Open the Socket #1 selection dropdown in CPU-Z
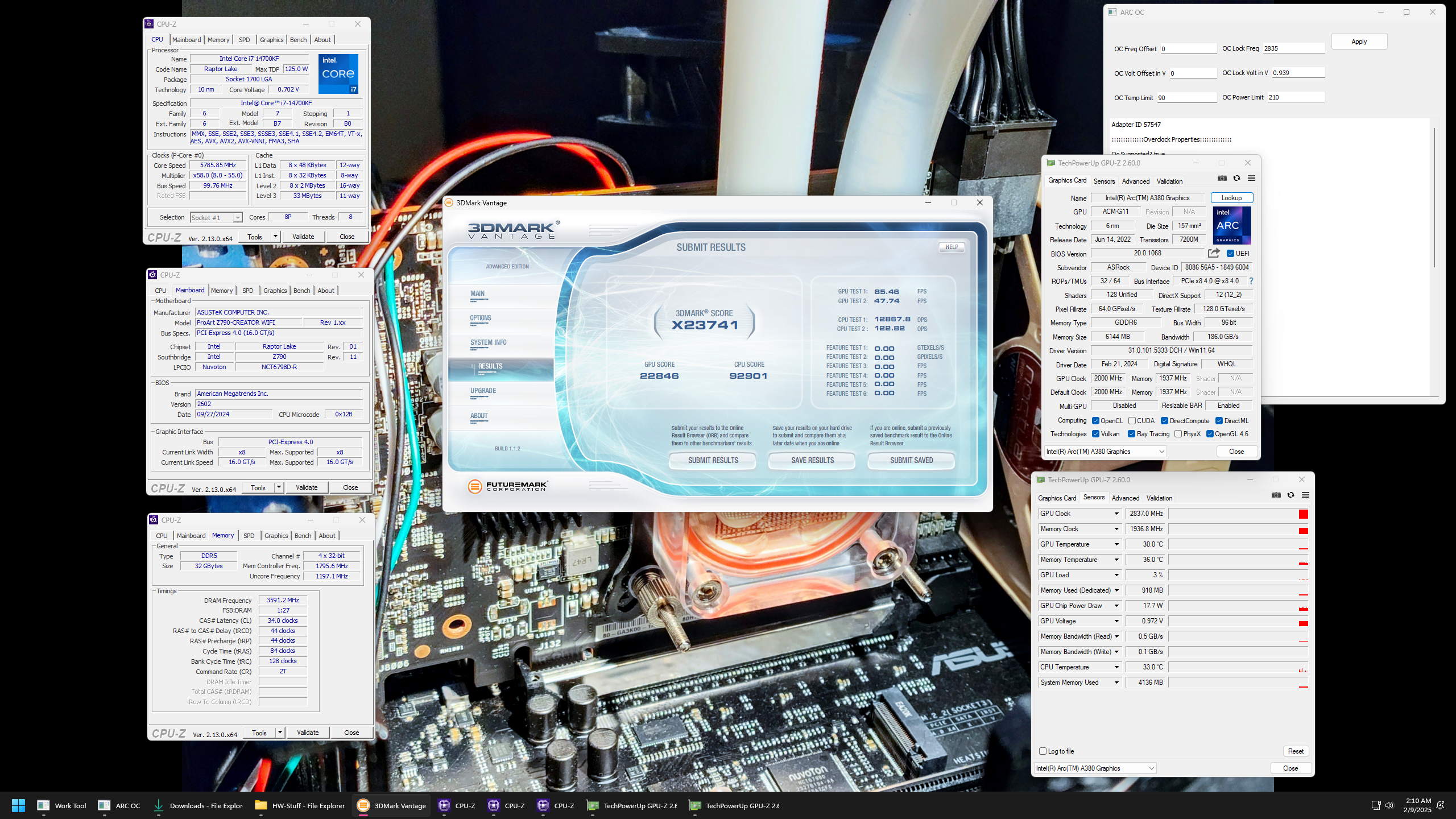This screenshot has width=1456, height=819. click(x=217, y=217)
